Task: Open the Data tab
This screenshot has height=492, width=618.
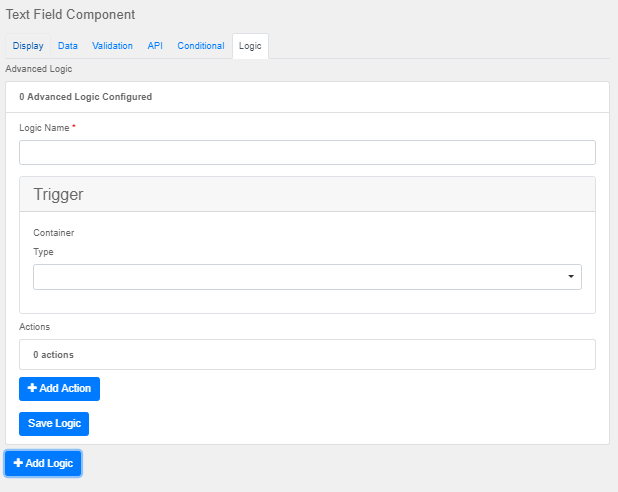Action: point(68,46)
